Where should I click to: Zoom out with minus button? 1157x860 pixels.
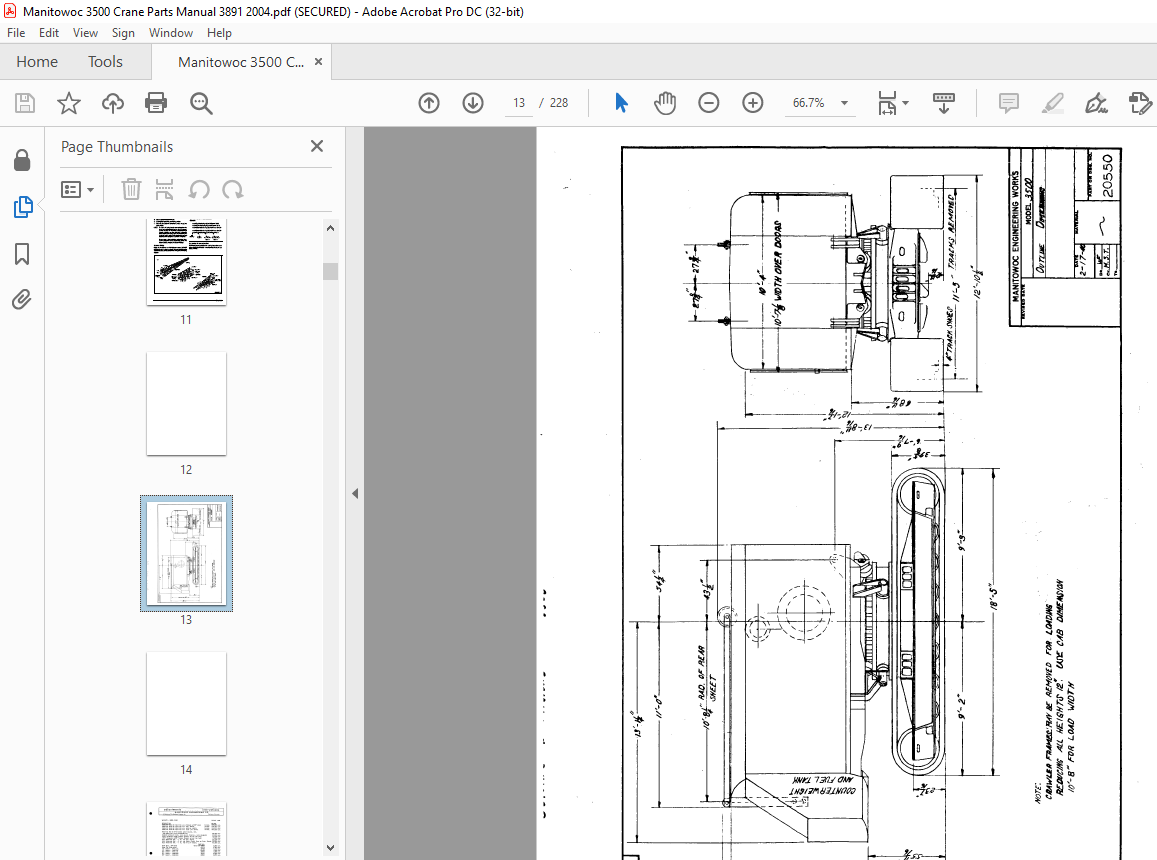(708, 103)
